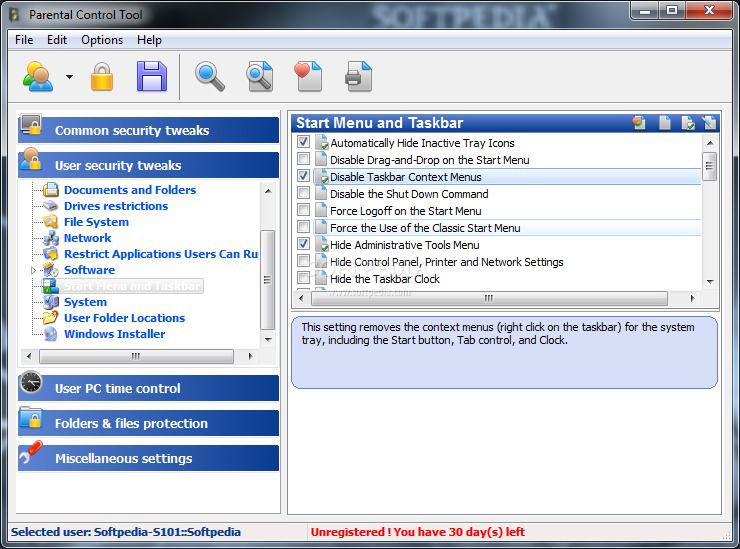Select User Folder Locations in the tree
Screen dimensions: 740x549
click(125, 318)
